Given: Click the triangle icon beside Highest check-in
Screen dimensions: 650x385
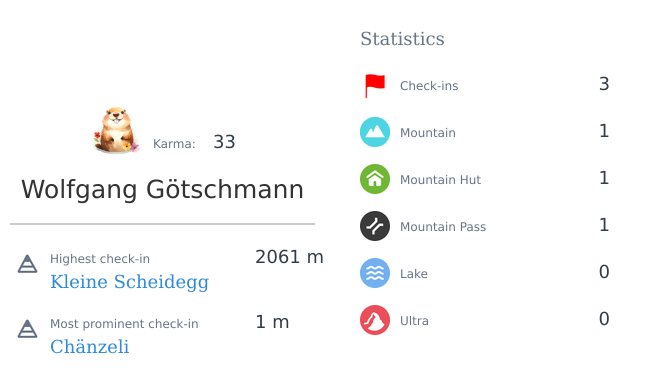Looking at the screenshot, I should [27, 264].
